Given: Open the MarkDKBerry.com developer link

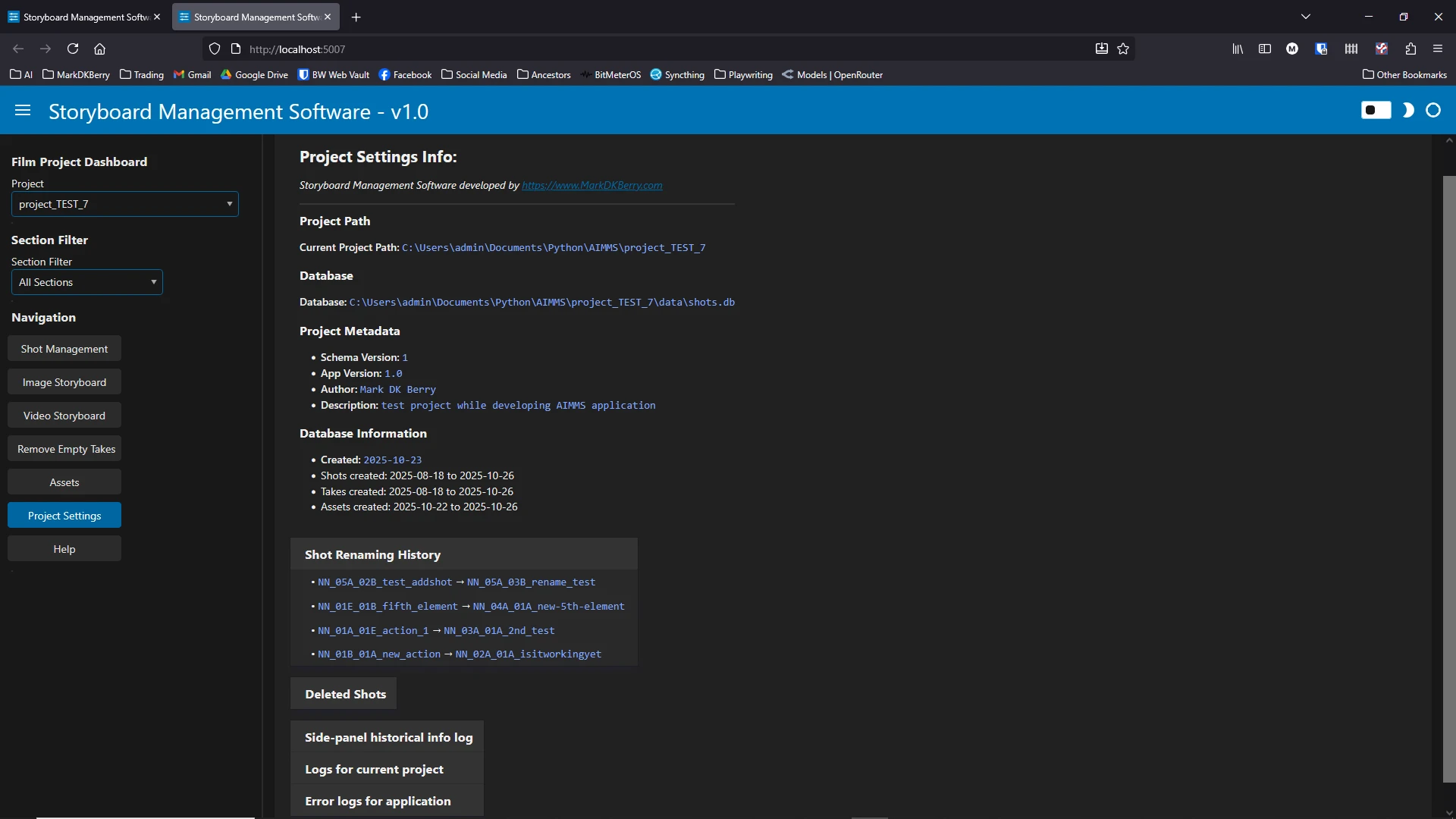Looking at the screenshot, I should [x=591, y=185].
